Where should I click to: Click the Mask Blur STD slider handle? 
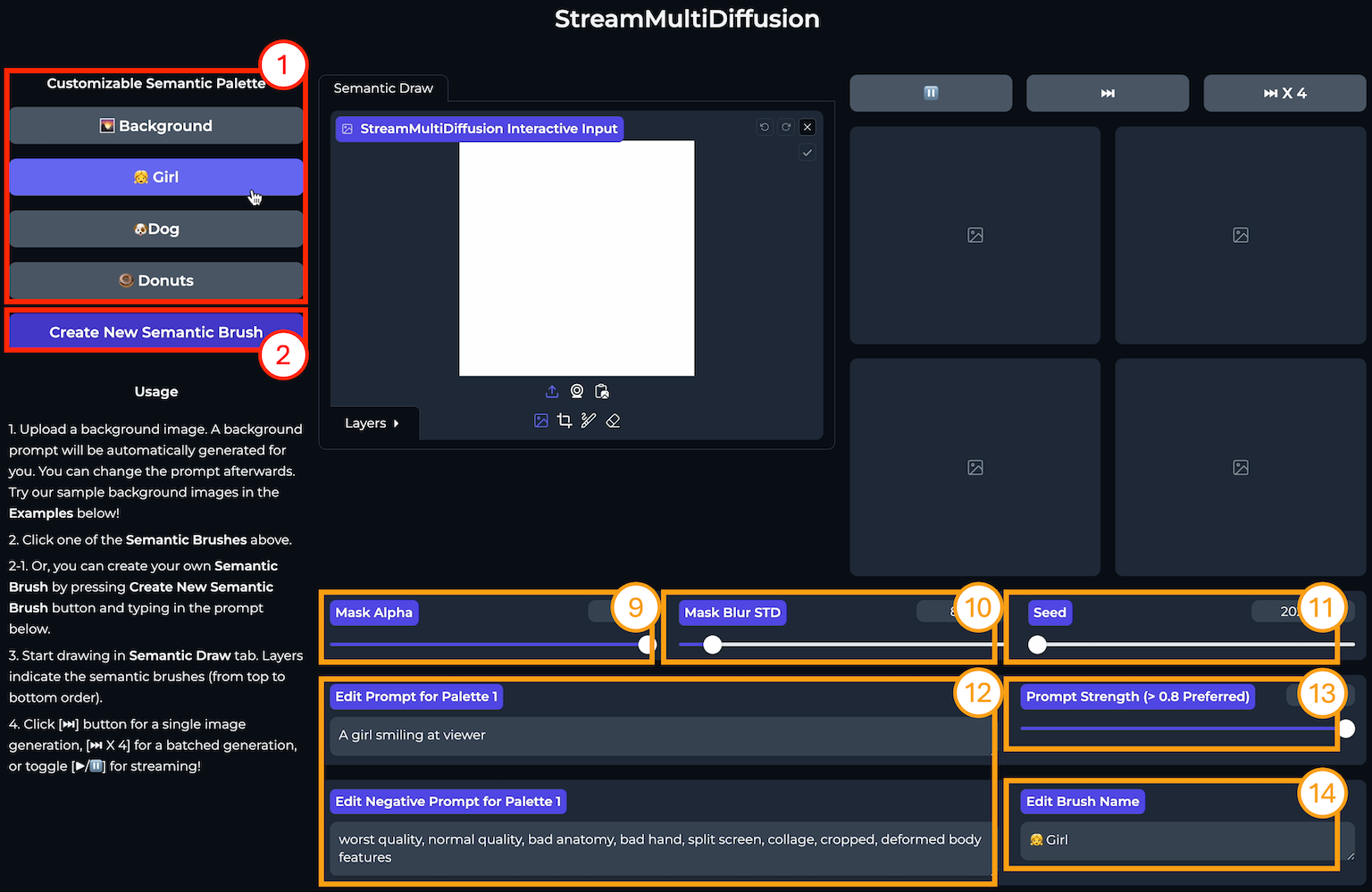point(712,645)
